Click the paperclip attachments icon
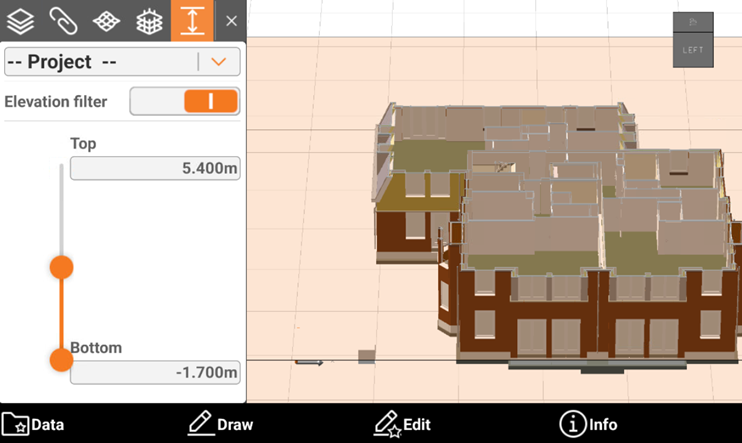Viewport: 742px width, 443px height. 65,20
